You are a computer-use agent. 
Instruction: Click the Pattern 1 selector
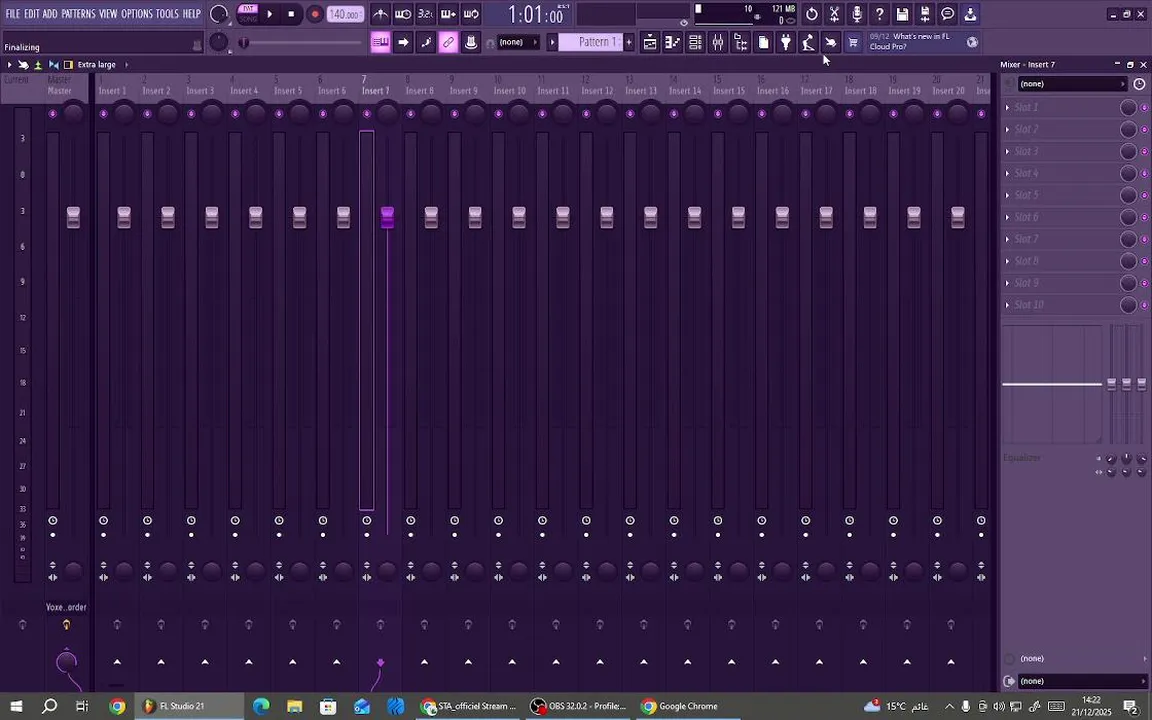coord(591,42)
